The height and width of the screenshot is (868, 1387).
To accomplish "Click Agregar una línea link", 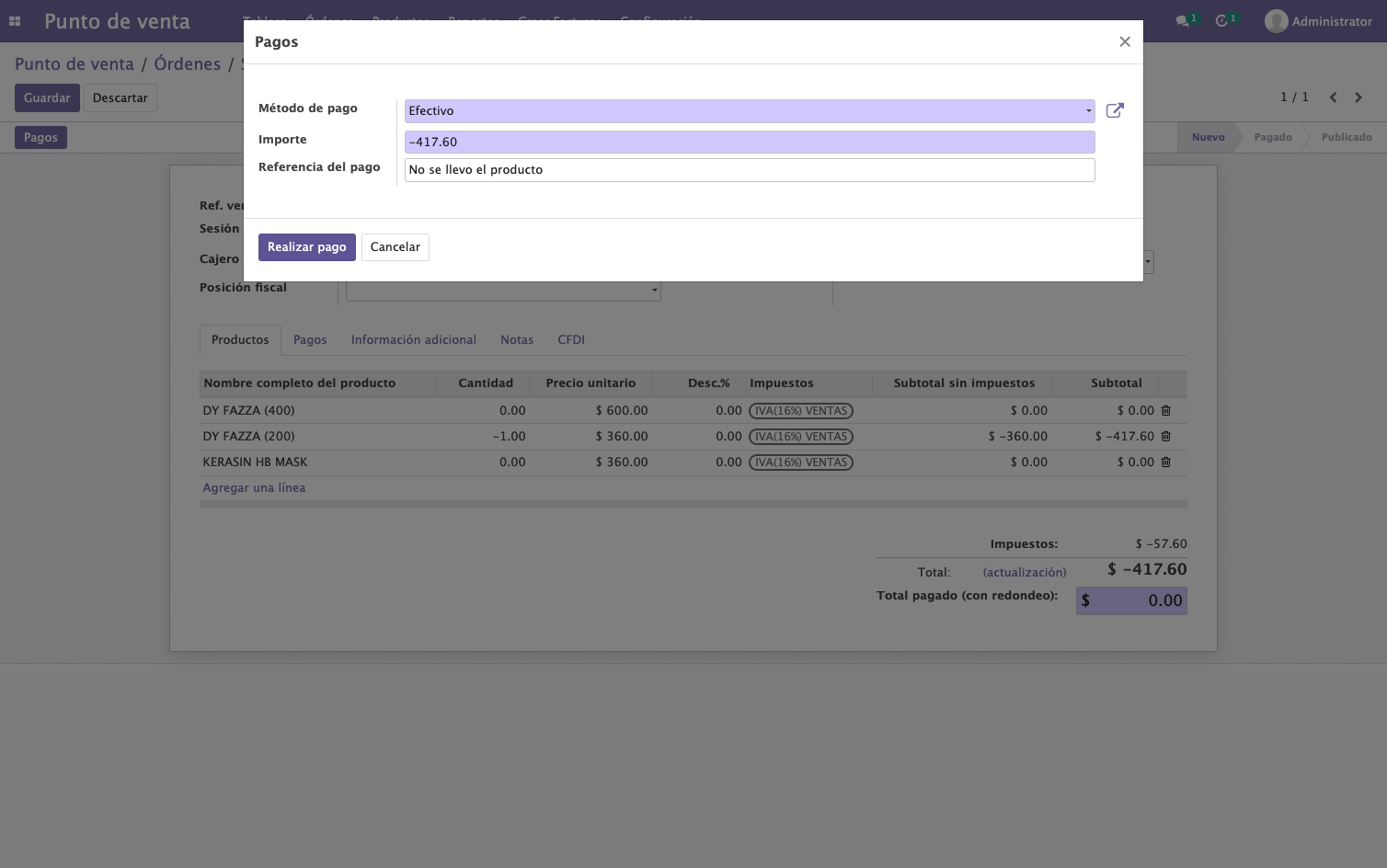I will 254,488.
